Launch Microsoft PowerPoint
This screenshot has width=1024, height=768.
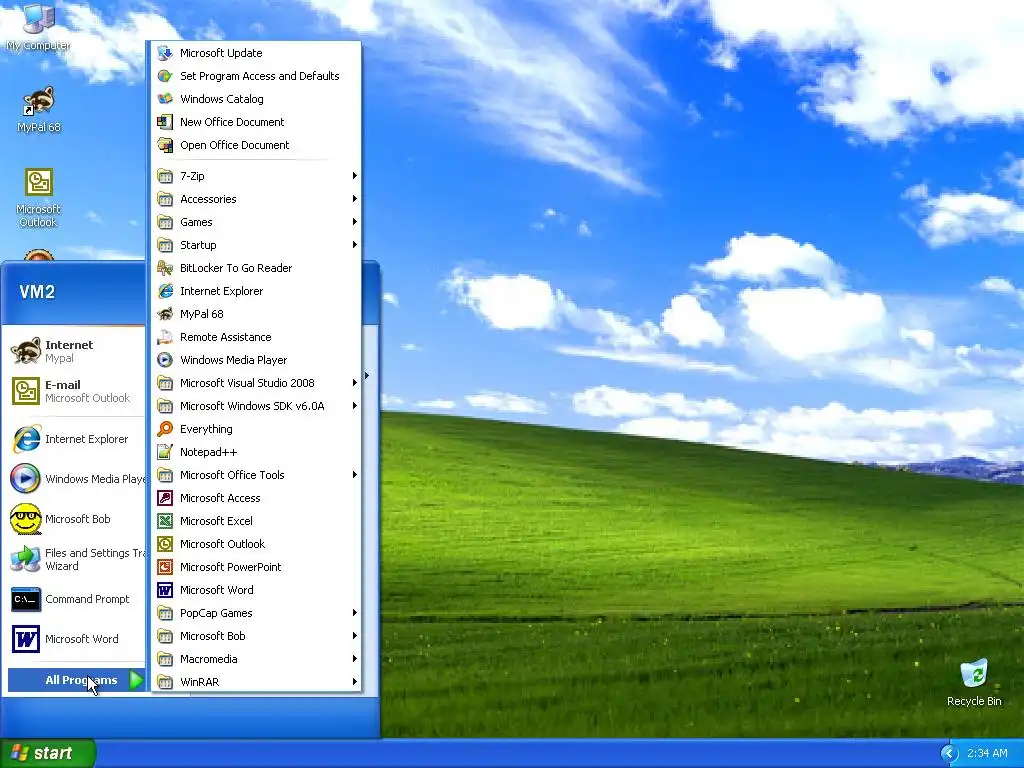(x=256, y=567)
